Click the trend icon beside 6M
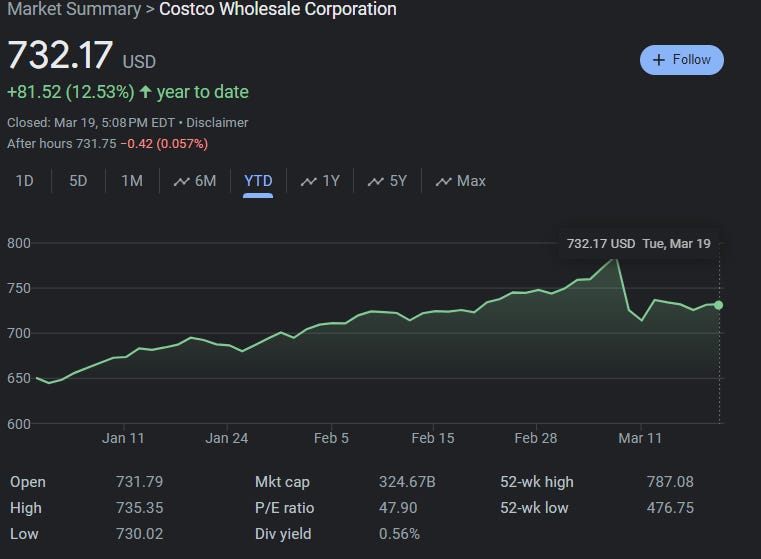The height and width of the screenshot is (559, 761). click(x=182, y=181)
